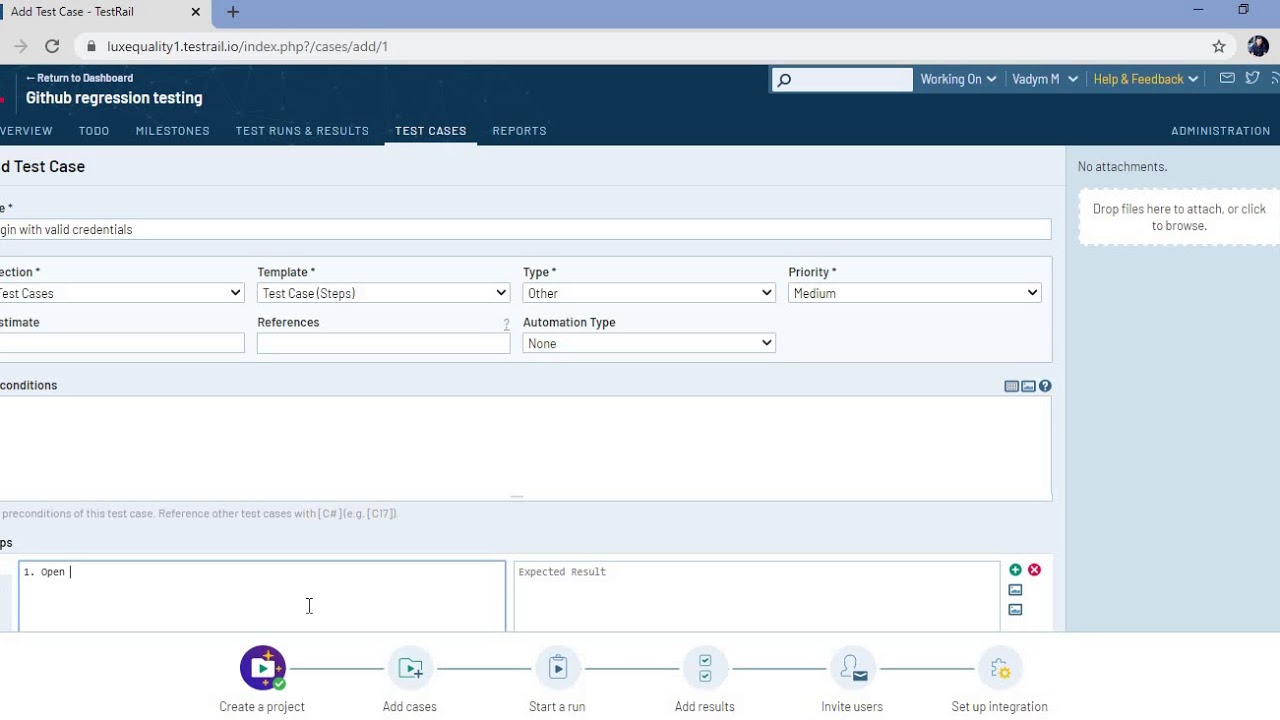1280x720 pixels.
Task: Click the mail envelope icon in header
Action: (x=1227, y=78)
